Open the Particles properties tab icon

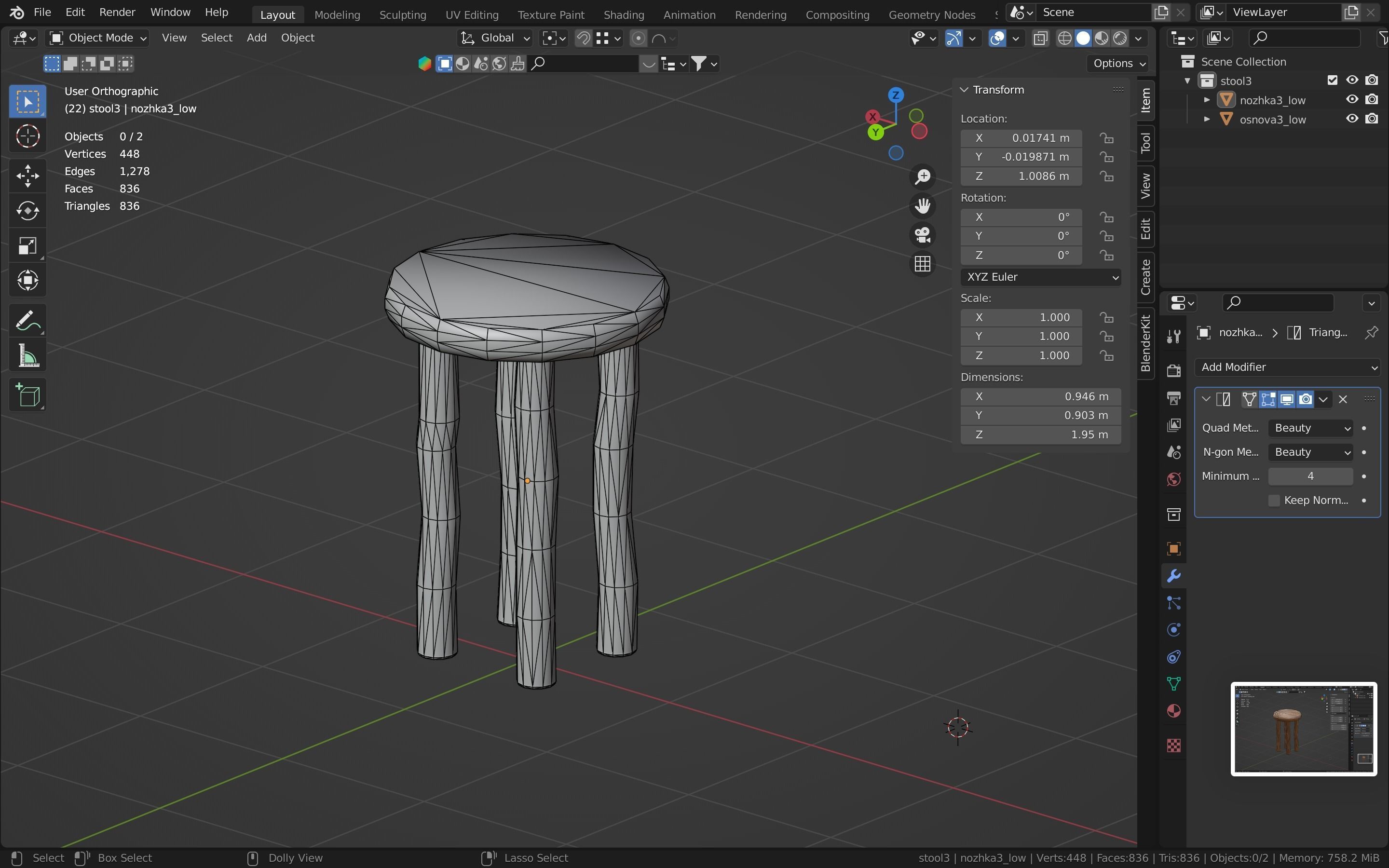point(1174,603)
